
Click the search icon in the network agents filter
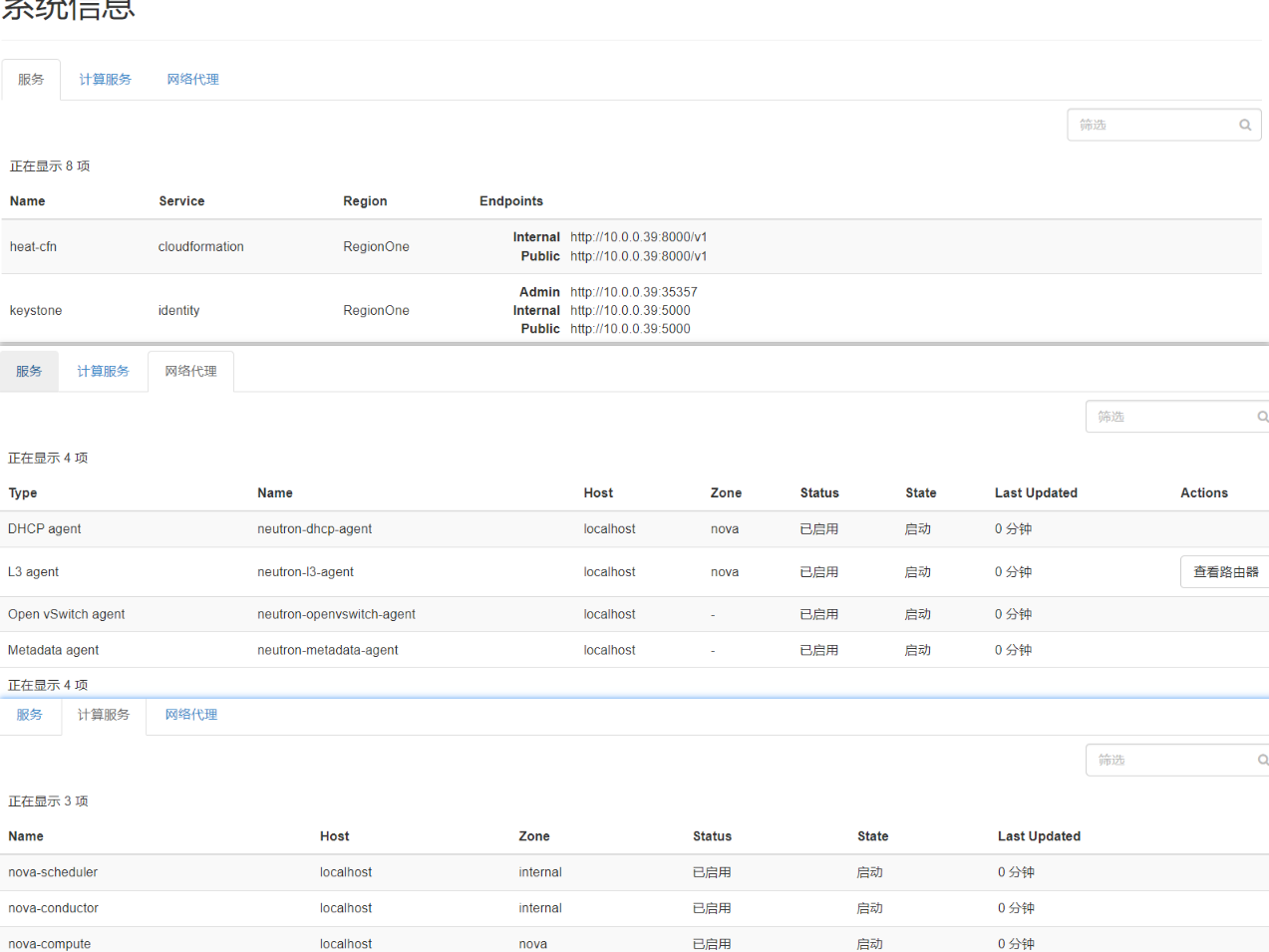click(x=1262, y=417)
